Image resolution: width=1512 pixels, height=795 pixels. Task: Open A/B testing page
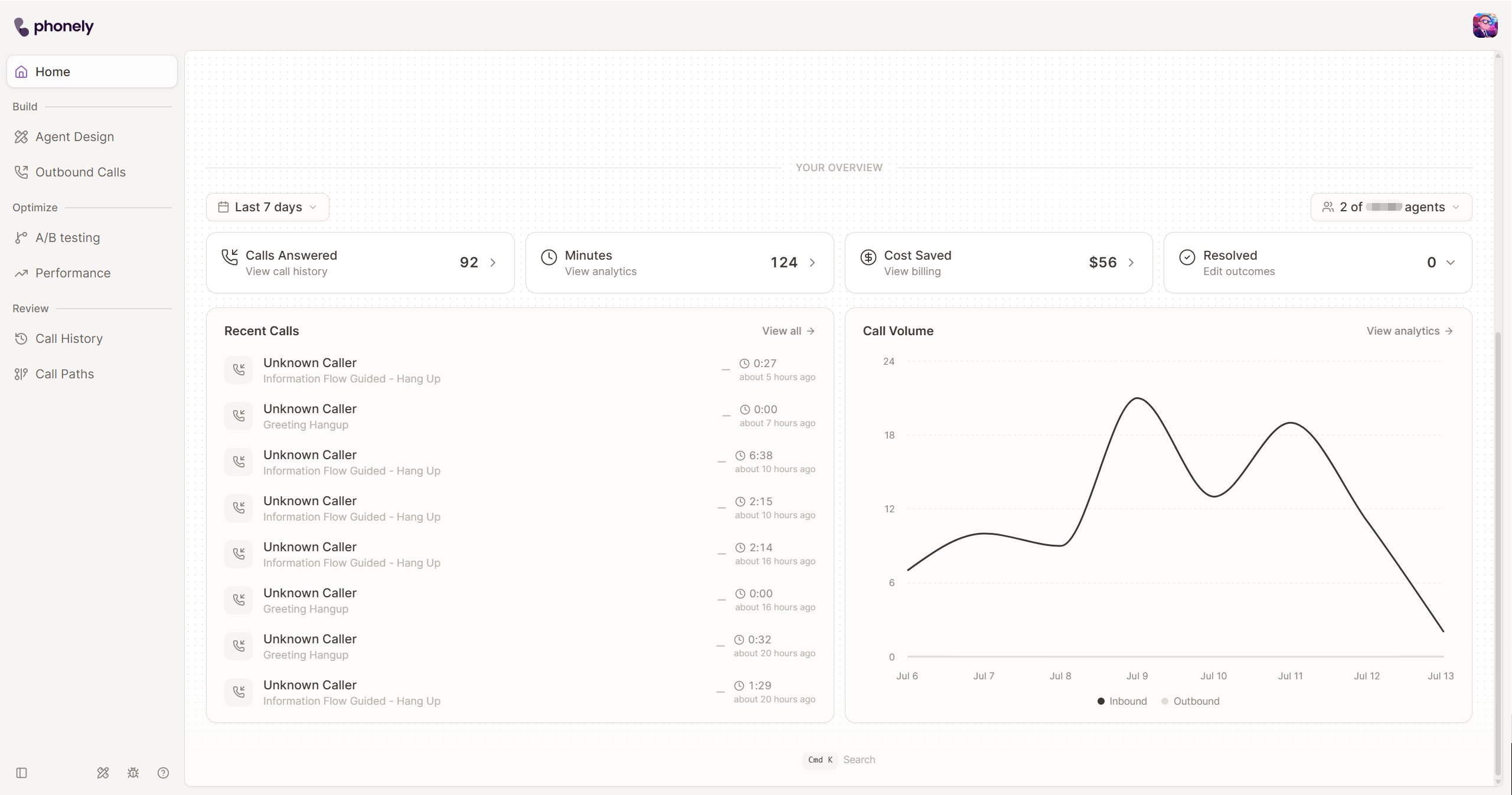point(92,237)
